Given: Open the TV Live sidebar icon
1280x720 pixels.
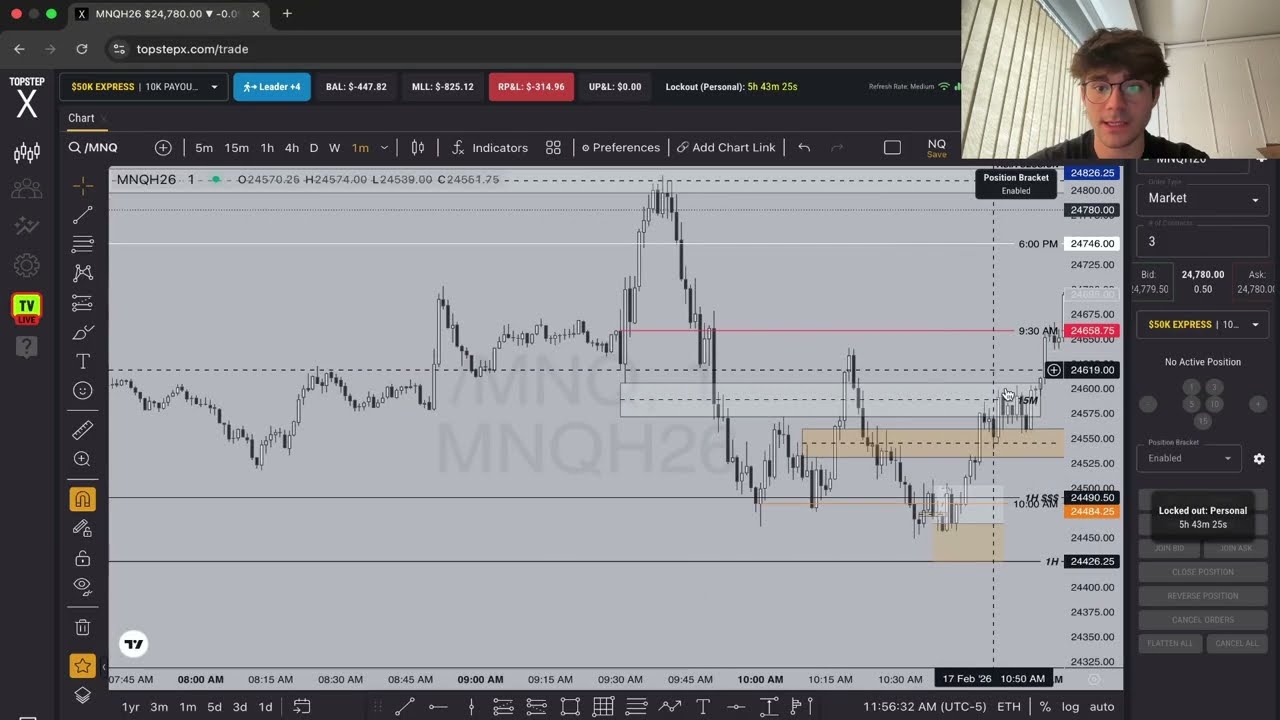Looking at the screenshot, I should tap(27, 308).
